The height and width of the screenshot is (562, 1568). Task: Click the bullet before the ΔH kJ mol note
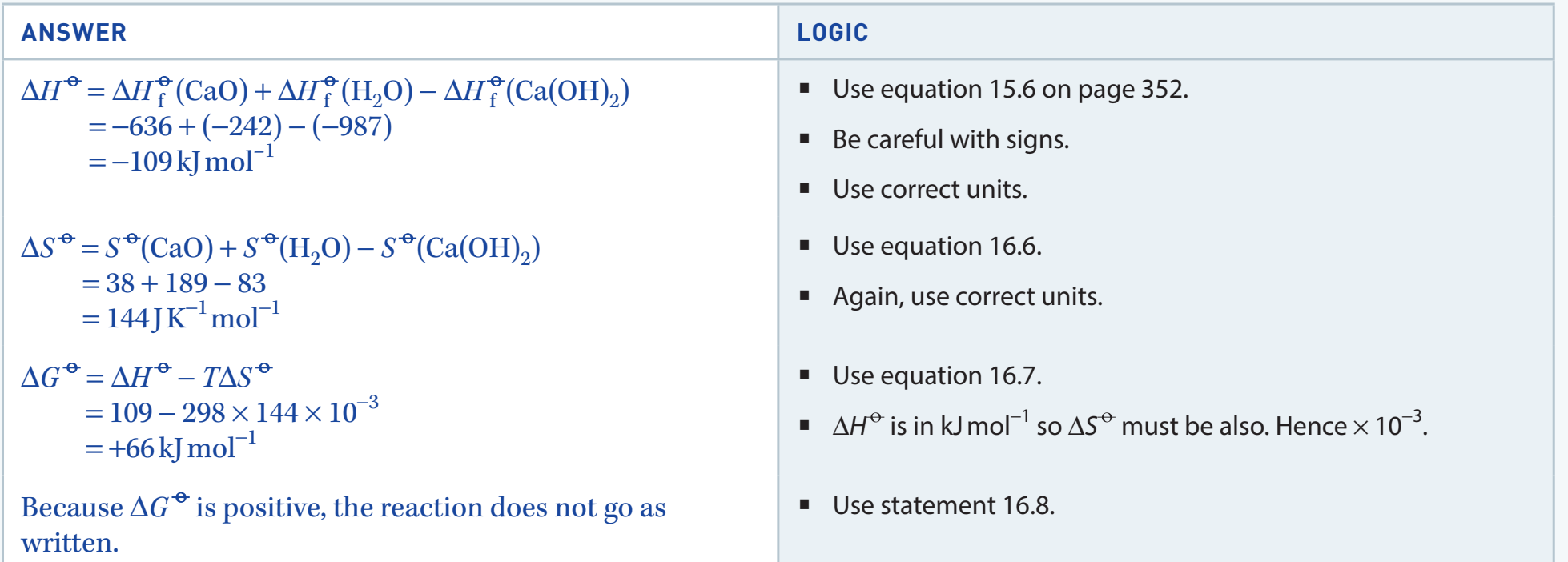coord(805,425)
